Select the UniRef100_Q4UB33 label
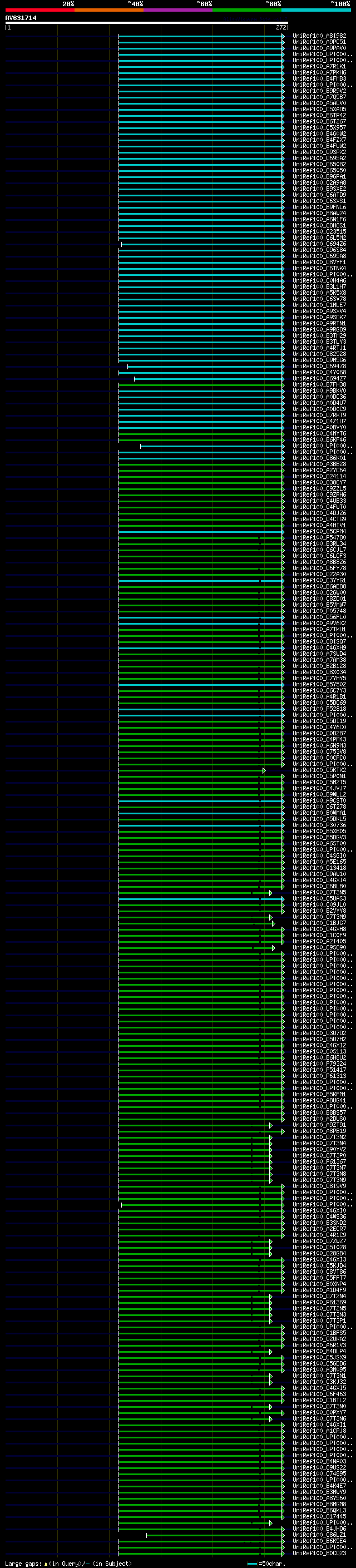This screenshot has height=1568, width=356. (x=319, y=501)
